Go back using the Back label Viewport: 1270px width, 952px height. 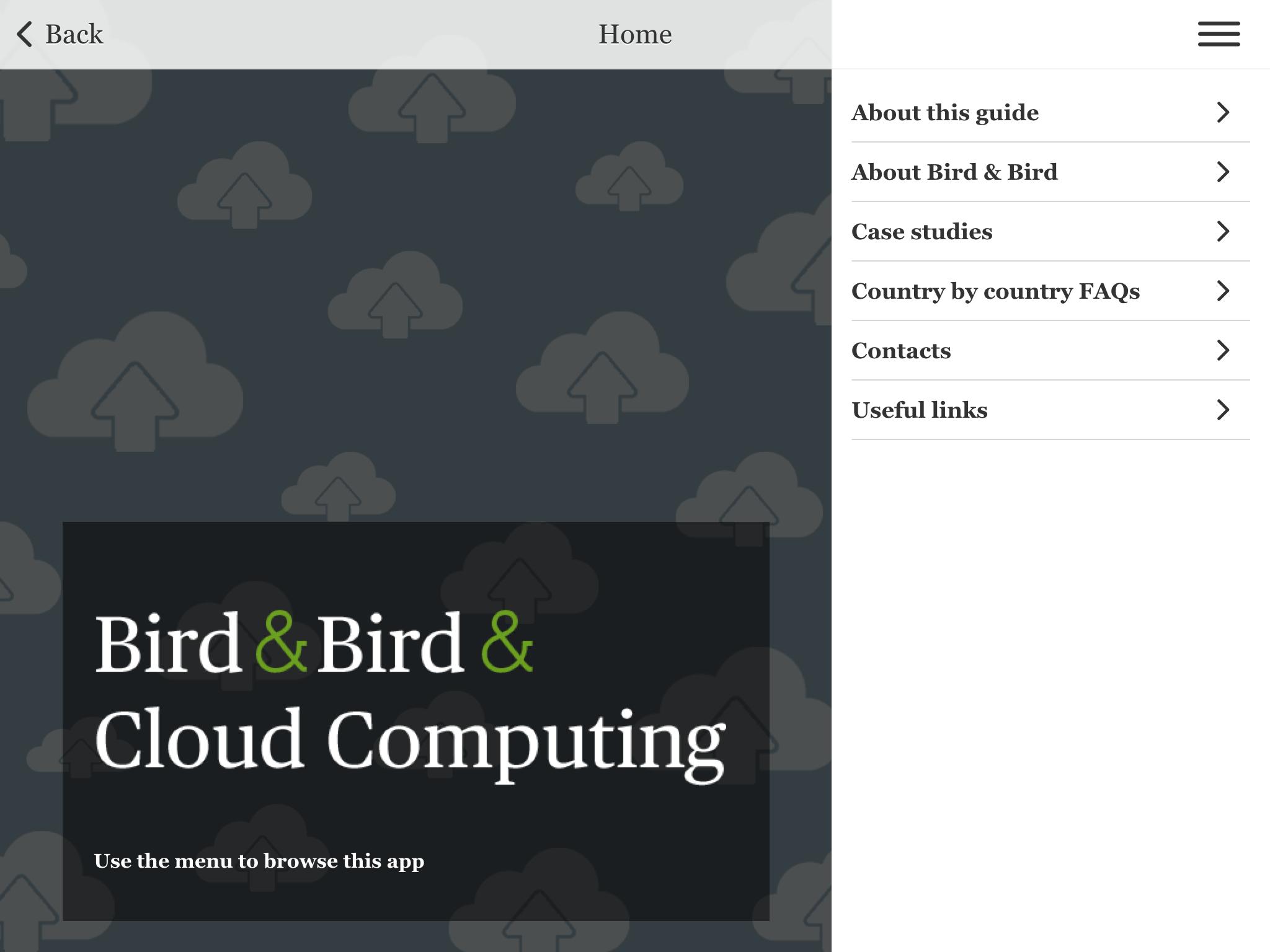(x=74, y=34)
